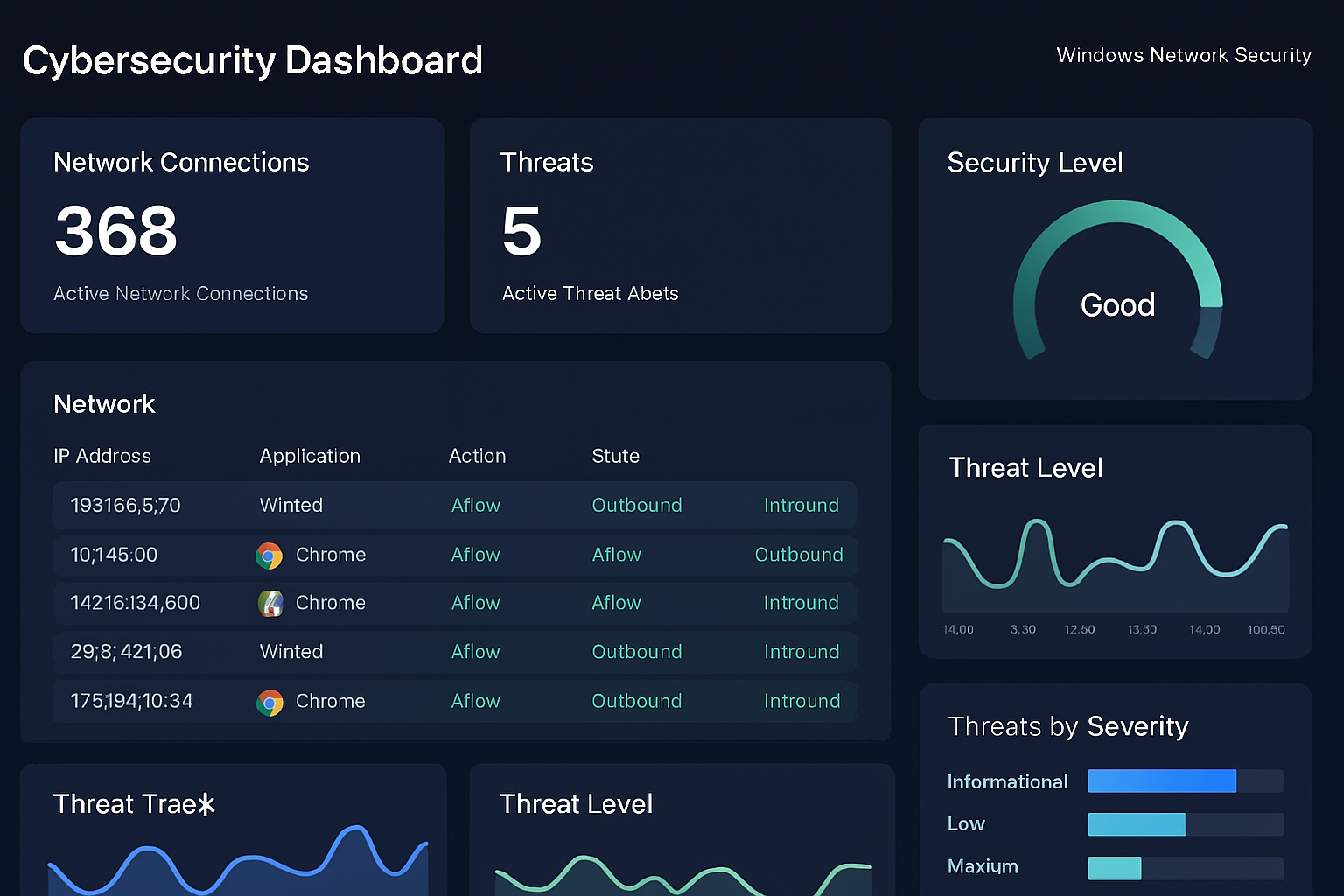Open the blue Threat Track chart panel

tap(233, 831)
